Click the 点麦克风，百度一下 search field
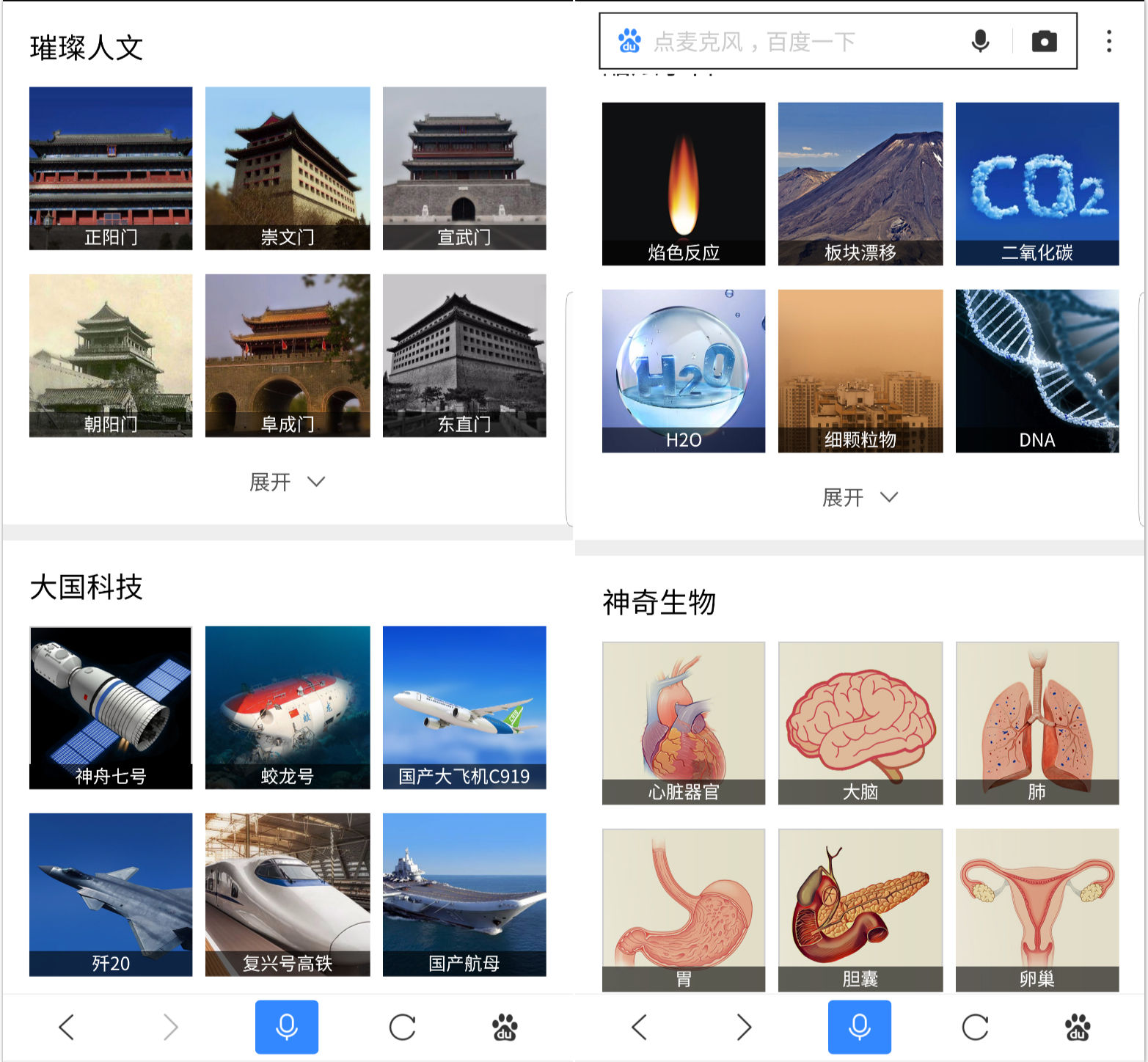This screenshot has width=1148, height=1062. pos(800,42)
